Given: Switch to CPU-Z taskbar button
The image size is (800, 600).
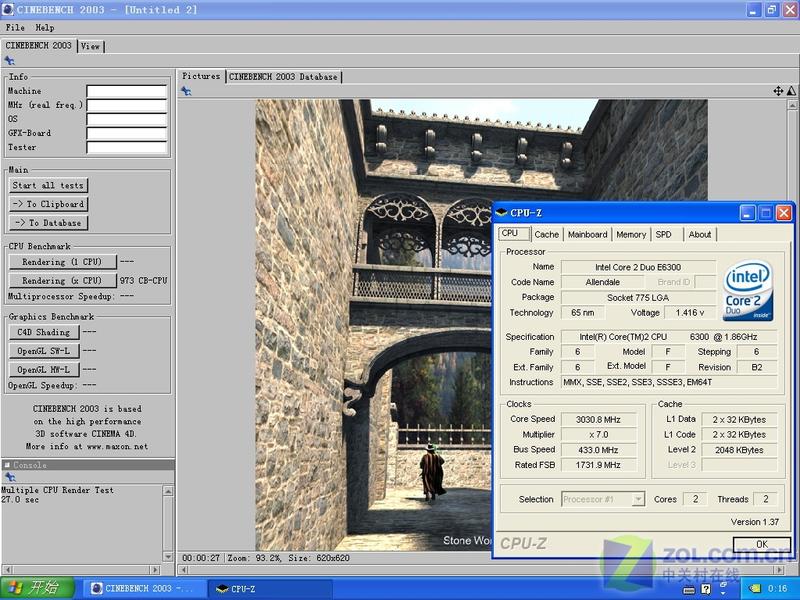Looking at the screenshot, I should (x=269, y=588).
